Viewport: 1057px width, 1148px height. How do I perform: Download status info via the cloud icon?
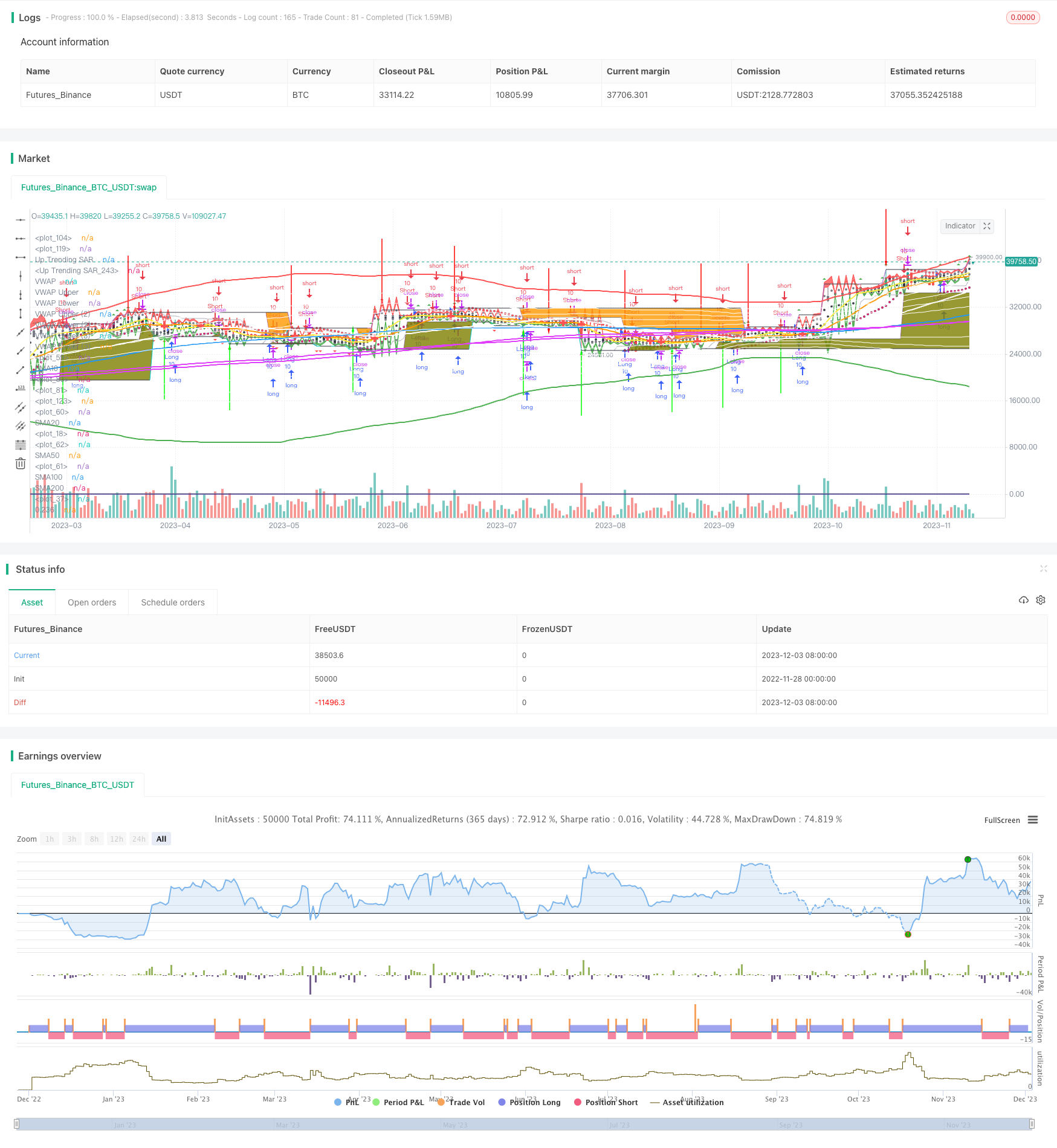[x=1024, y=600]
